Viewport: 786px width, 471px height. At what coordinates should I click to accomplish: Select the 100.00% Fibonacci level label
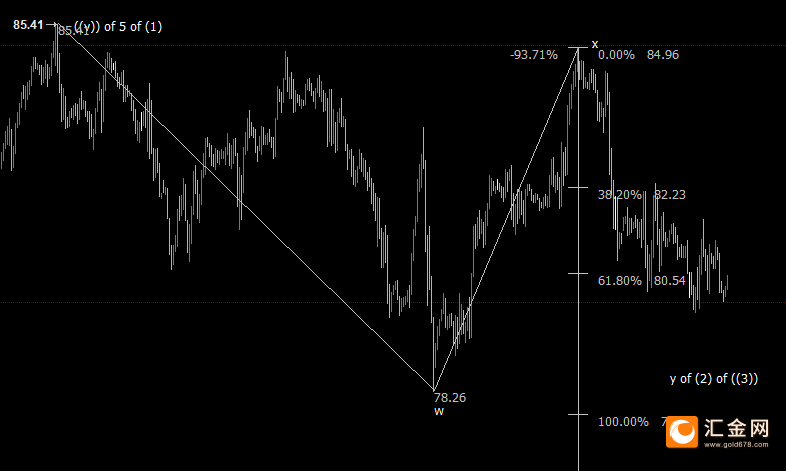(x=623, y=421)
